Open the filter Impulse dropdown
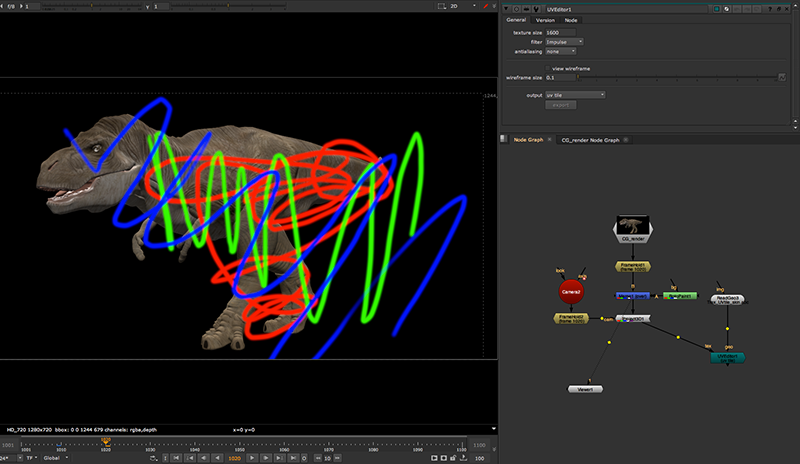The image size is (800, 464). (564, 42)
